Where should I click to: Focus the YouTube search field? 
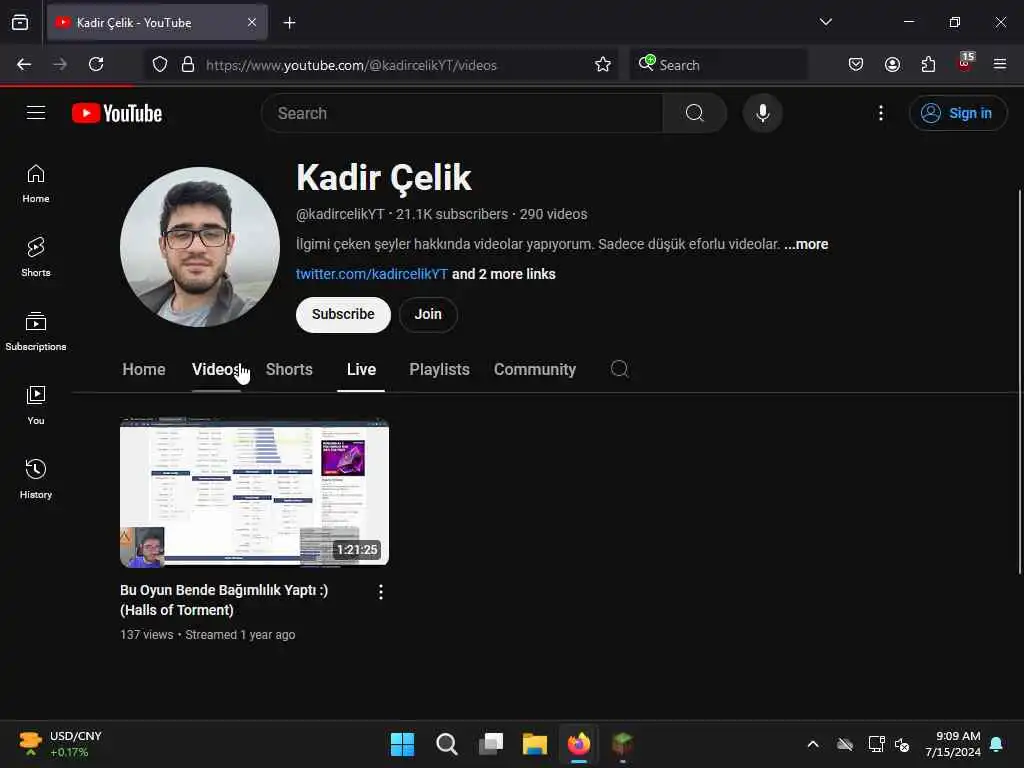pyautogui.click(x=464, y=113)
